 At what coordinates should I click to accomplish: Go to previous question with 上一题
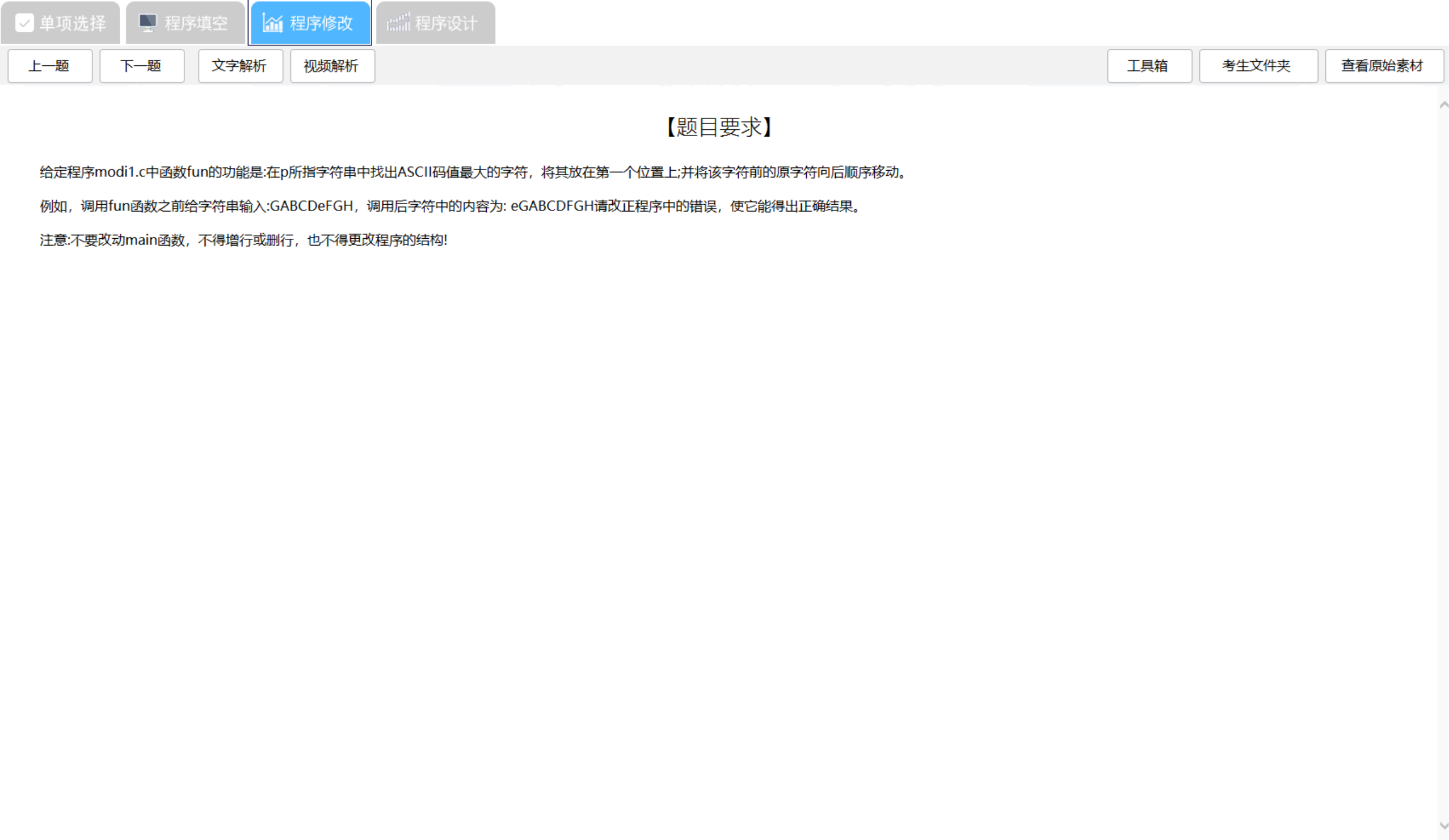(50, 66)
